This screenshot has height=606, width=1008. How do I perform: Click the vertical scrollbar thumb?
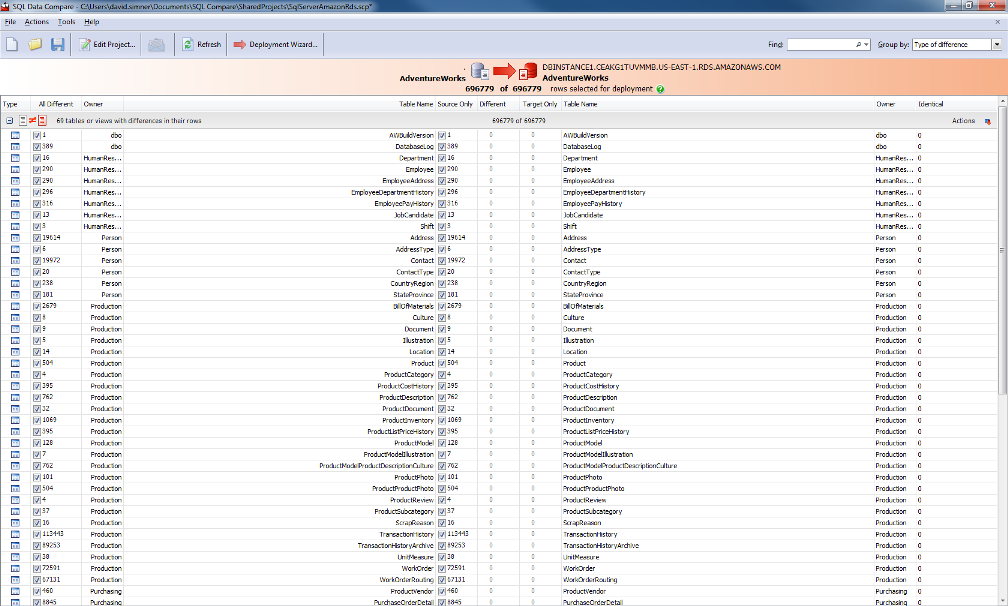click(1002, 251)
